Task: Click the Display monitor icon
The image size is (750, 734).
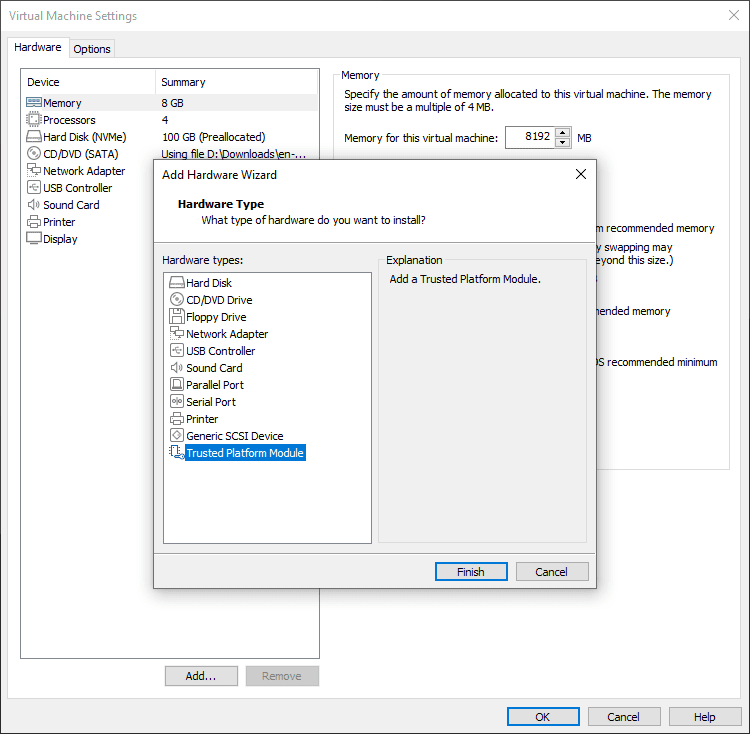Action: coord(33,238)
